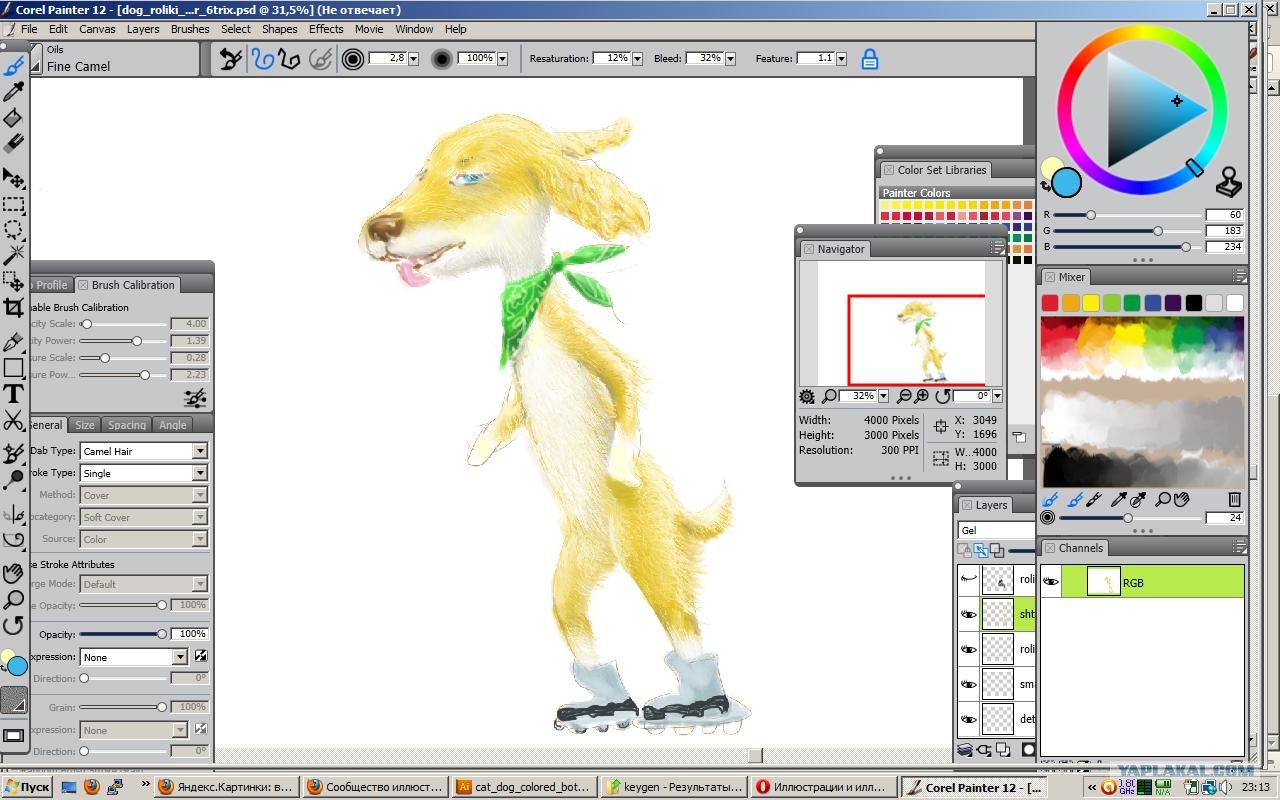Close the Brush Calibration panel tab
This screenshot has width=1280, height=800.
click(x=84, y=285)
